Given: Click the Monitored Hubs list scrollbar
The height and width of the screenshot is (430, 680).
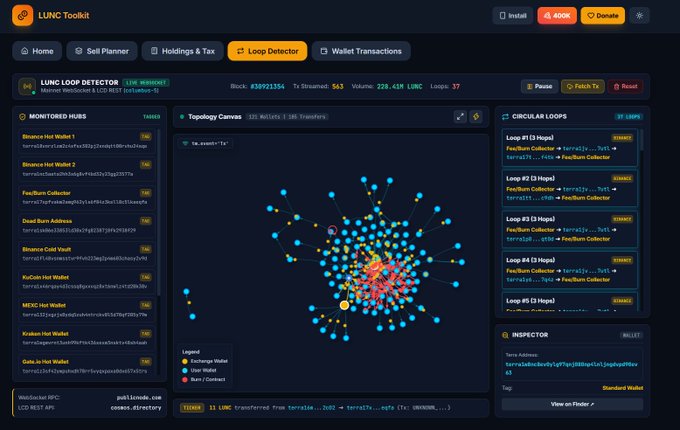Looking at the screenshot, I should tap(159, 212).
